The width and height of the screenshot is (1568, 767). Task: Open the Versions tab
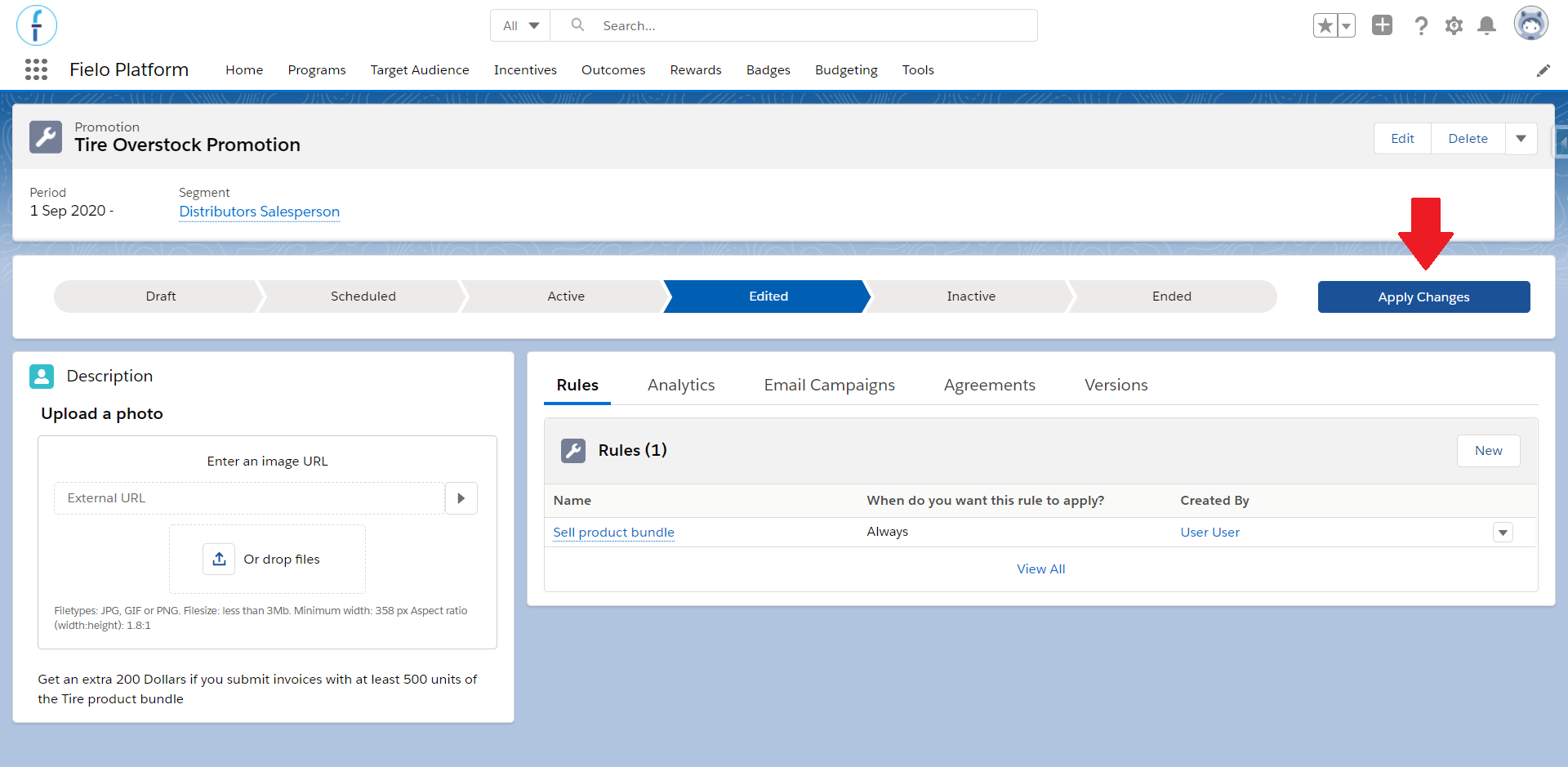click(x=1116, y=385)
